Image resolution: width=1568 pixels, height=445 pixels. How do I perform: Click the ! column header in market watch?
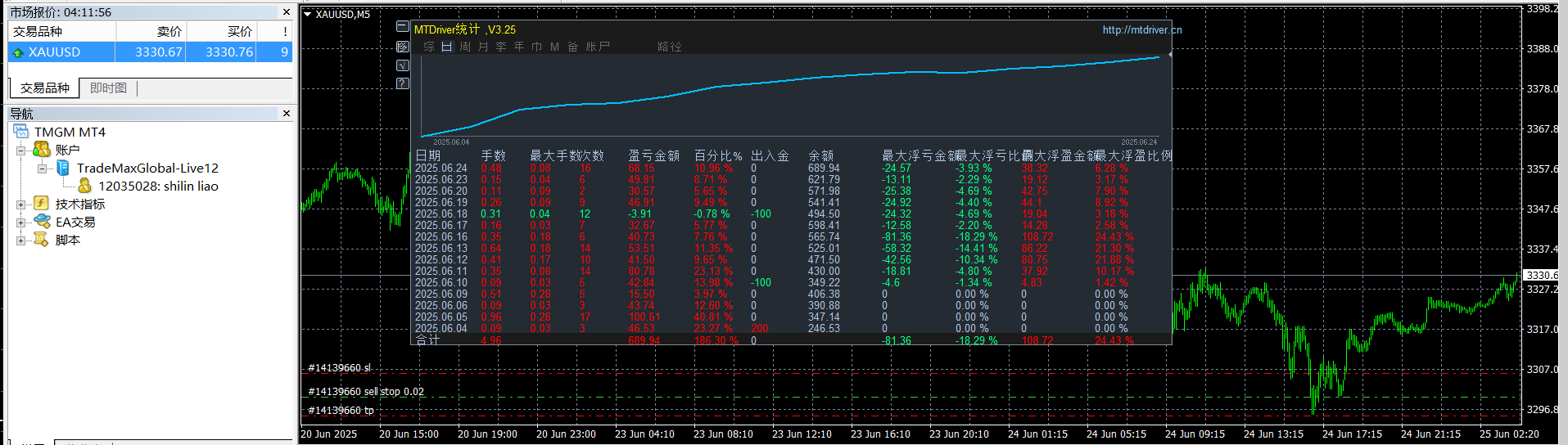tap(275, 31)
